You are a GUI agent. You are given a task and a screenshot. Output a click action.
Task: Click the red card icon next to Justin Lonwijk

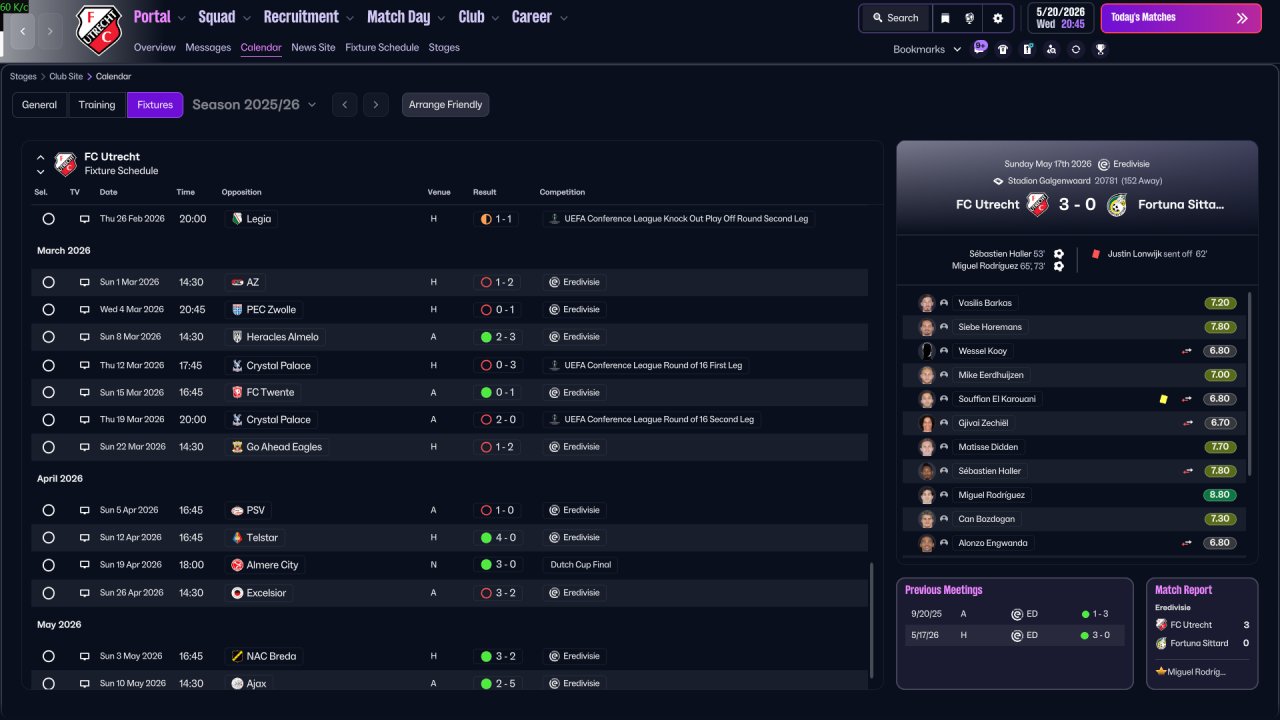(x=1096, y=254)
